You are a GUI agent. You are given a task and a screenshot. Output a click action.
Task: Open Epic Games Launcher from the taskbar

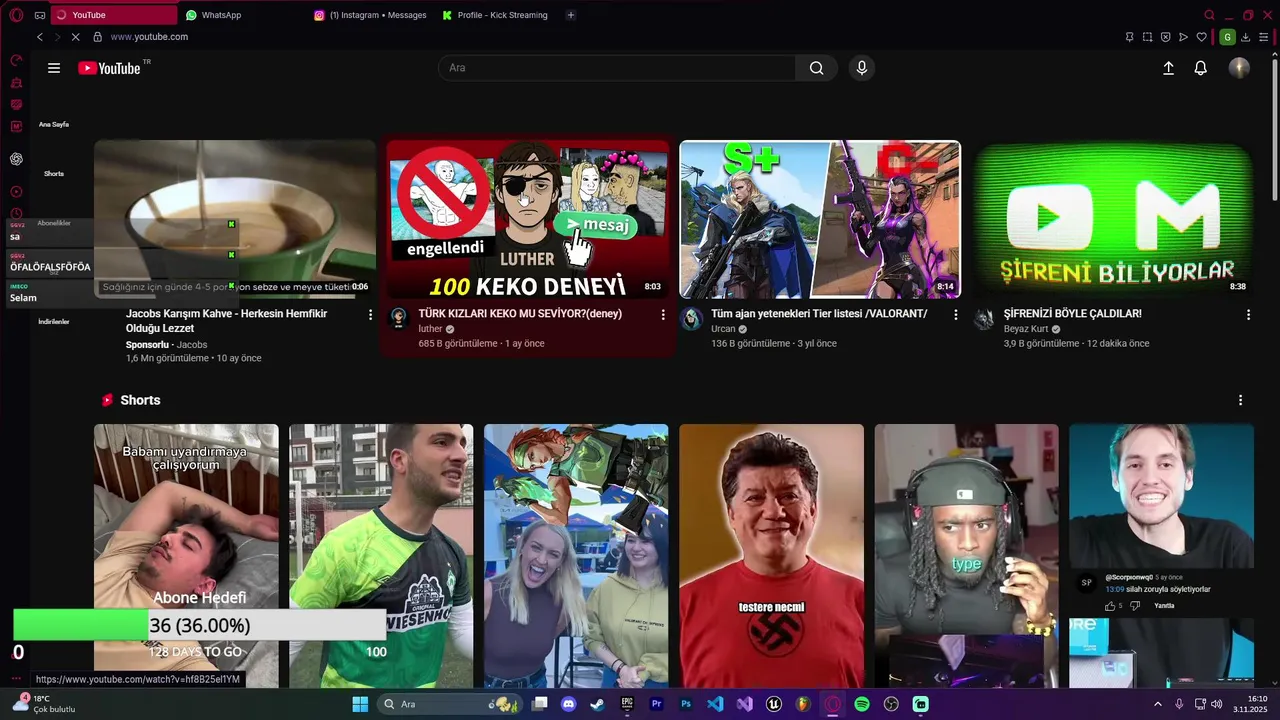(x=627, y=704)
